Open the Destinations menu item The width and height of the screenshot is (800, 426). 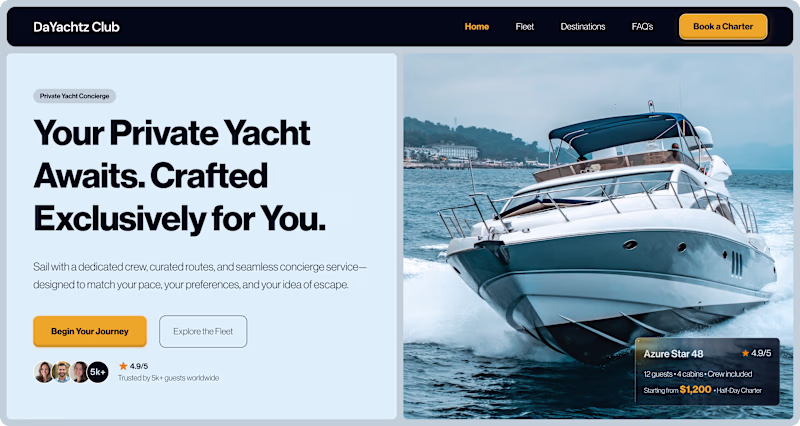(583, 27)
